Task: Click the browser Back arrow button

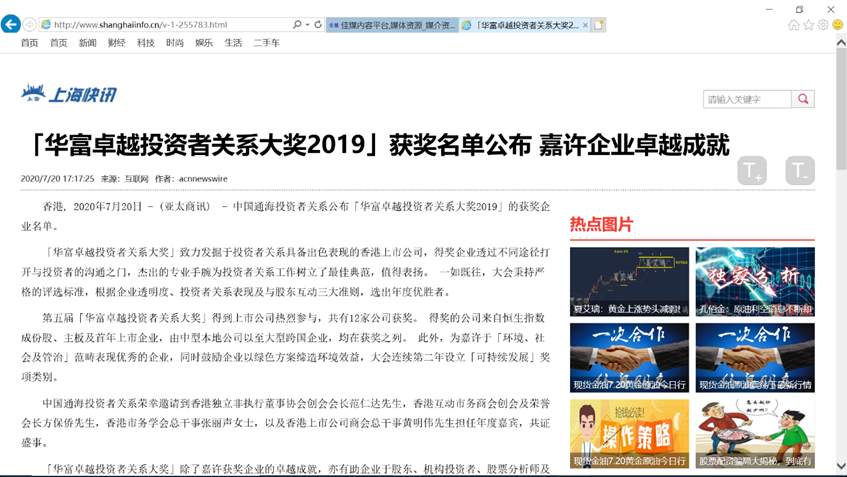Action: pyautogui.click(x=11, y=24)
